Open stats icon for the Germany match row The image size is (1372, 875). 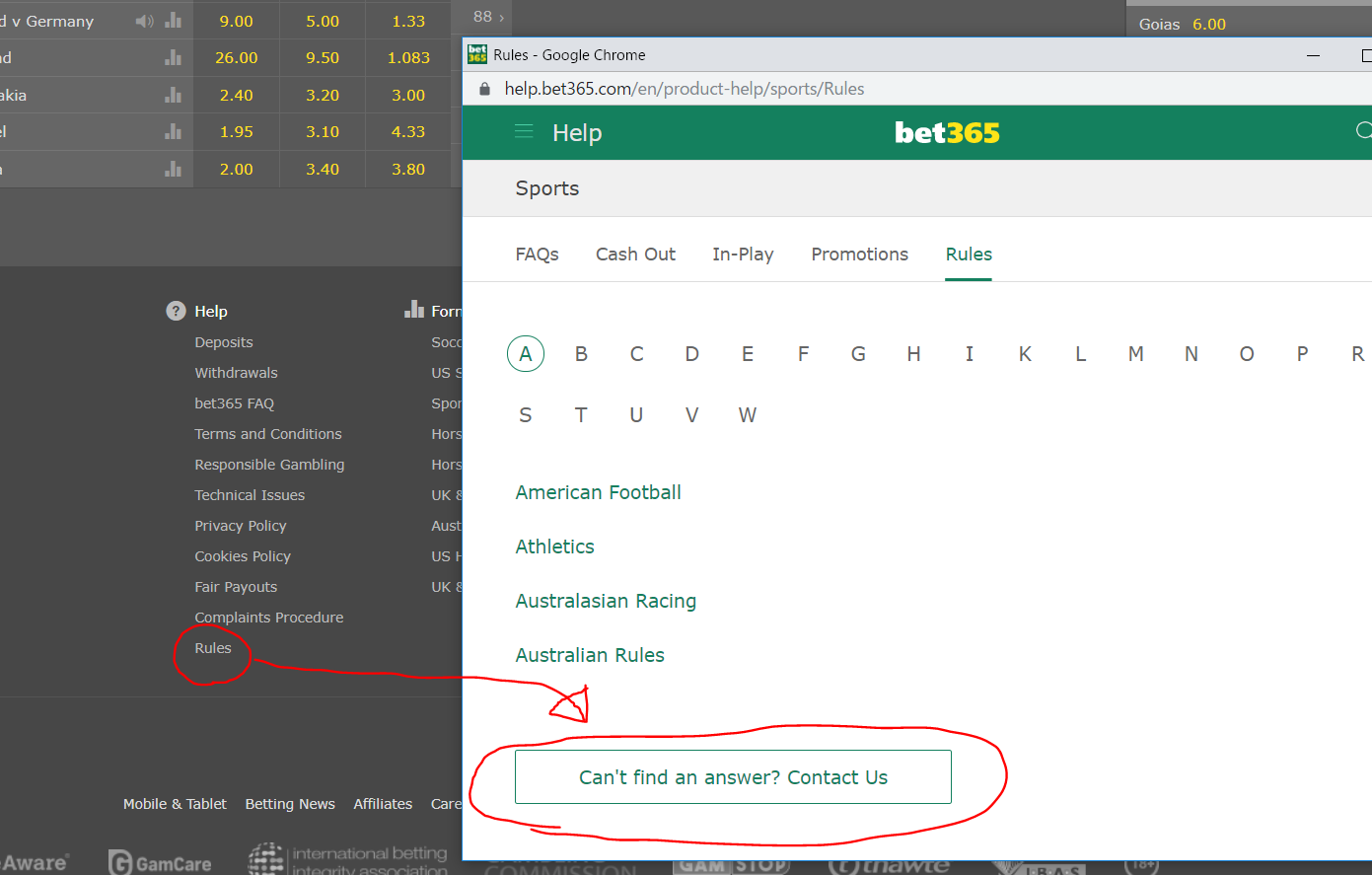tap(174, 21)
